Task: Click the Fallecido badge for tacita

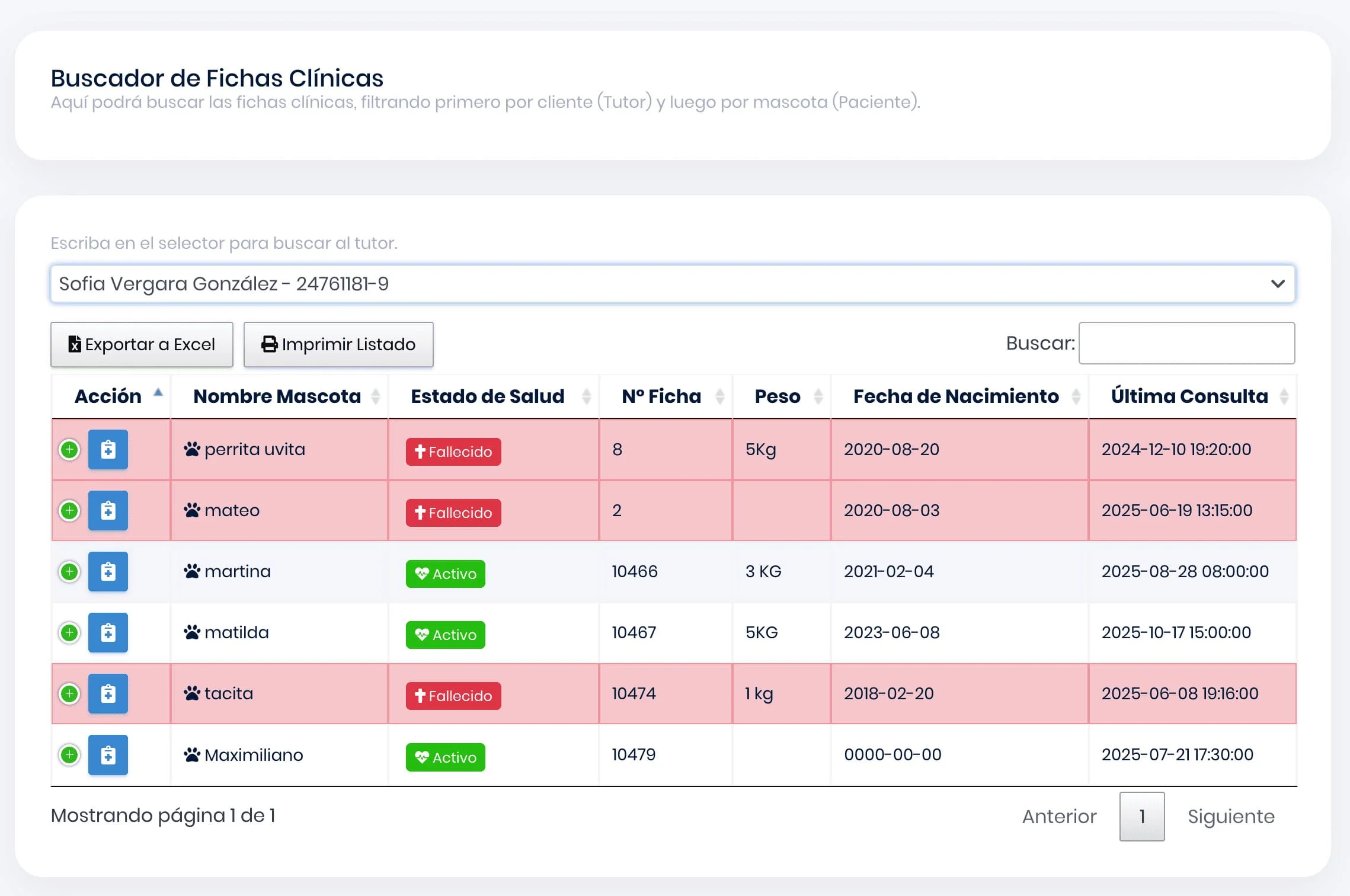Action: [x=453, y=696]
